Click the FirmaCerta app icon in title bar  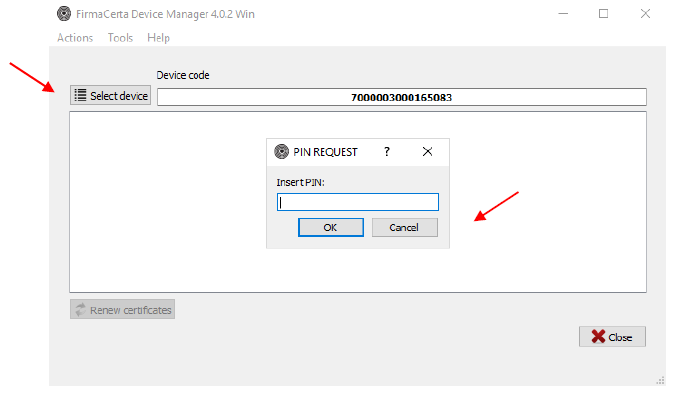64,14
